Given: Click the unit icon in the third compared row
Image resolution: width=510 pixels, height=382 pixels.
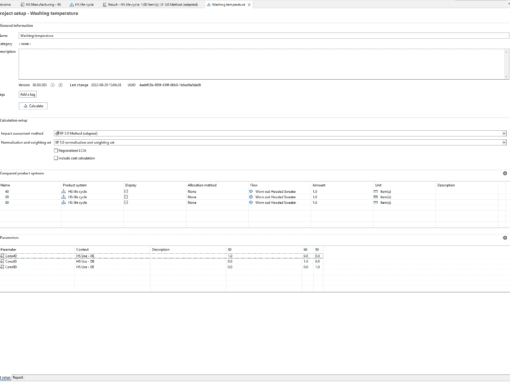Looking at the screenshot, I should coord(376,202).
